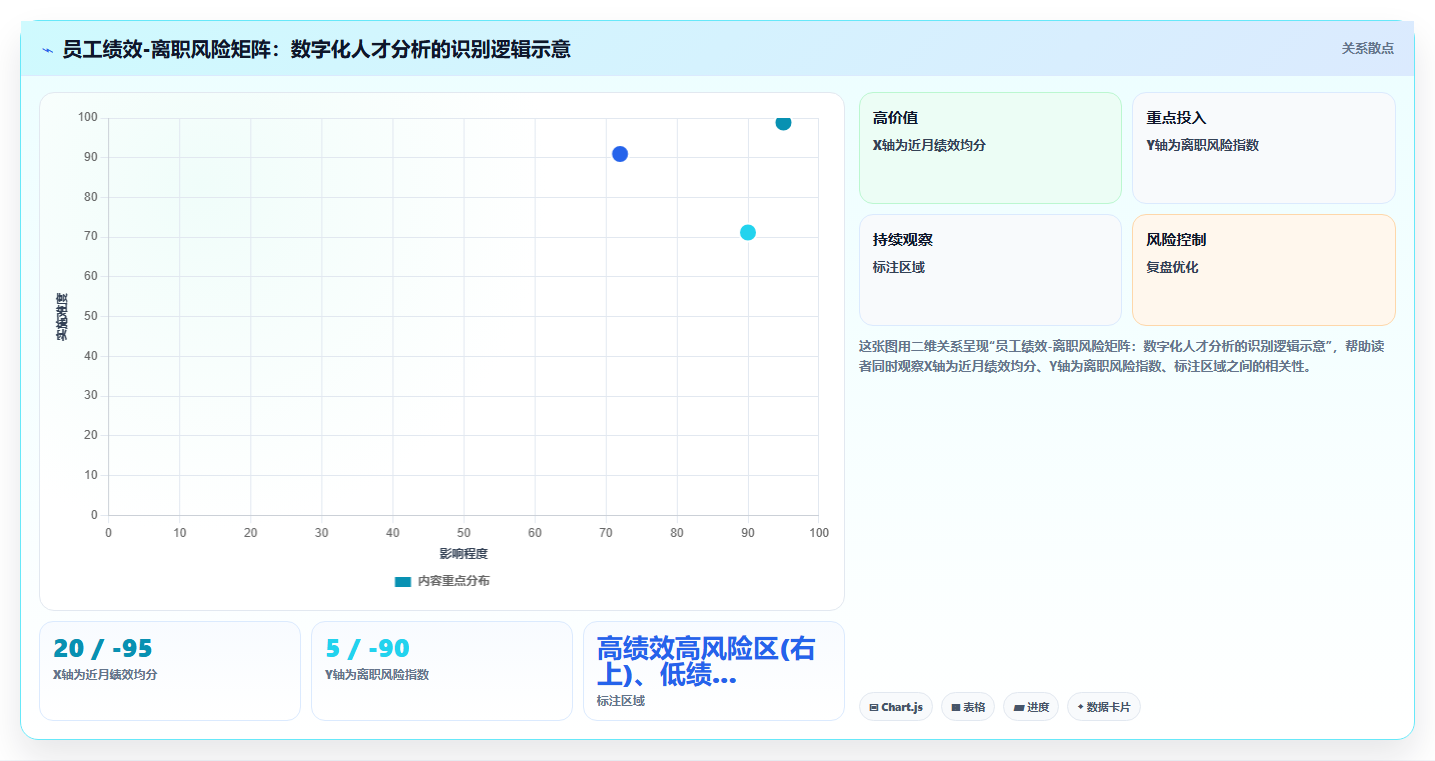Select the scatter point at x 72
The width and height of the screenshot is (1435, 761).
point(620,154)
